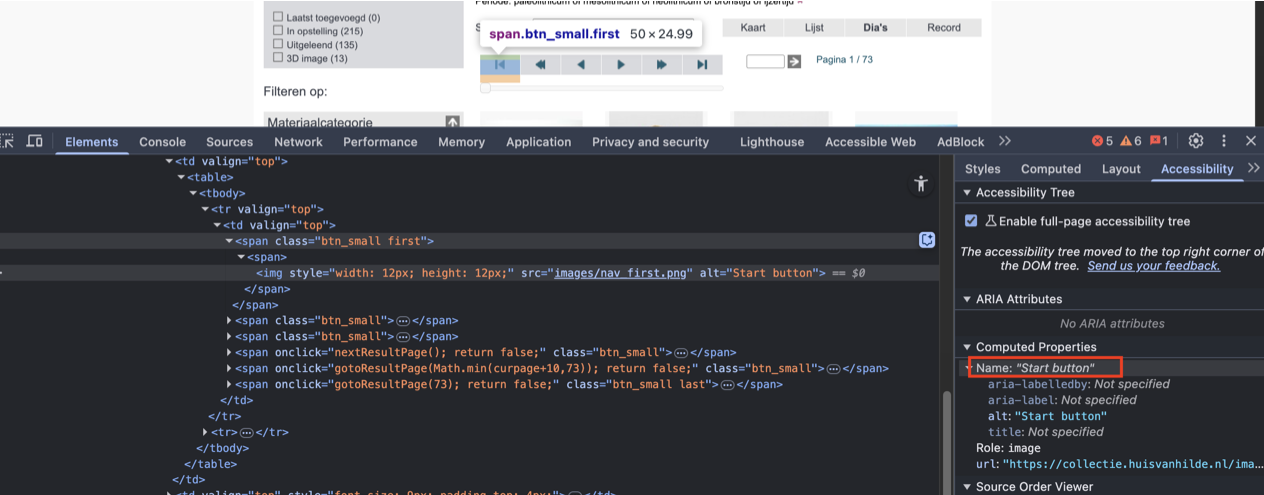Toggle the device toolbar icon
Screen dimensions: 1264x495
34,142
